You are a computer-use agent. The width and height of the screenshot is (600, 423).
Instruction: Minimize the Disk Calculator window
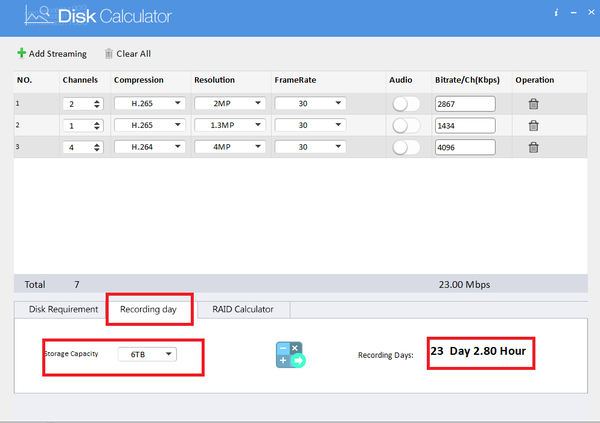pos(574,13)
